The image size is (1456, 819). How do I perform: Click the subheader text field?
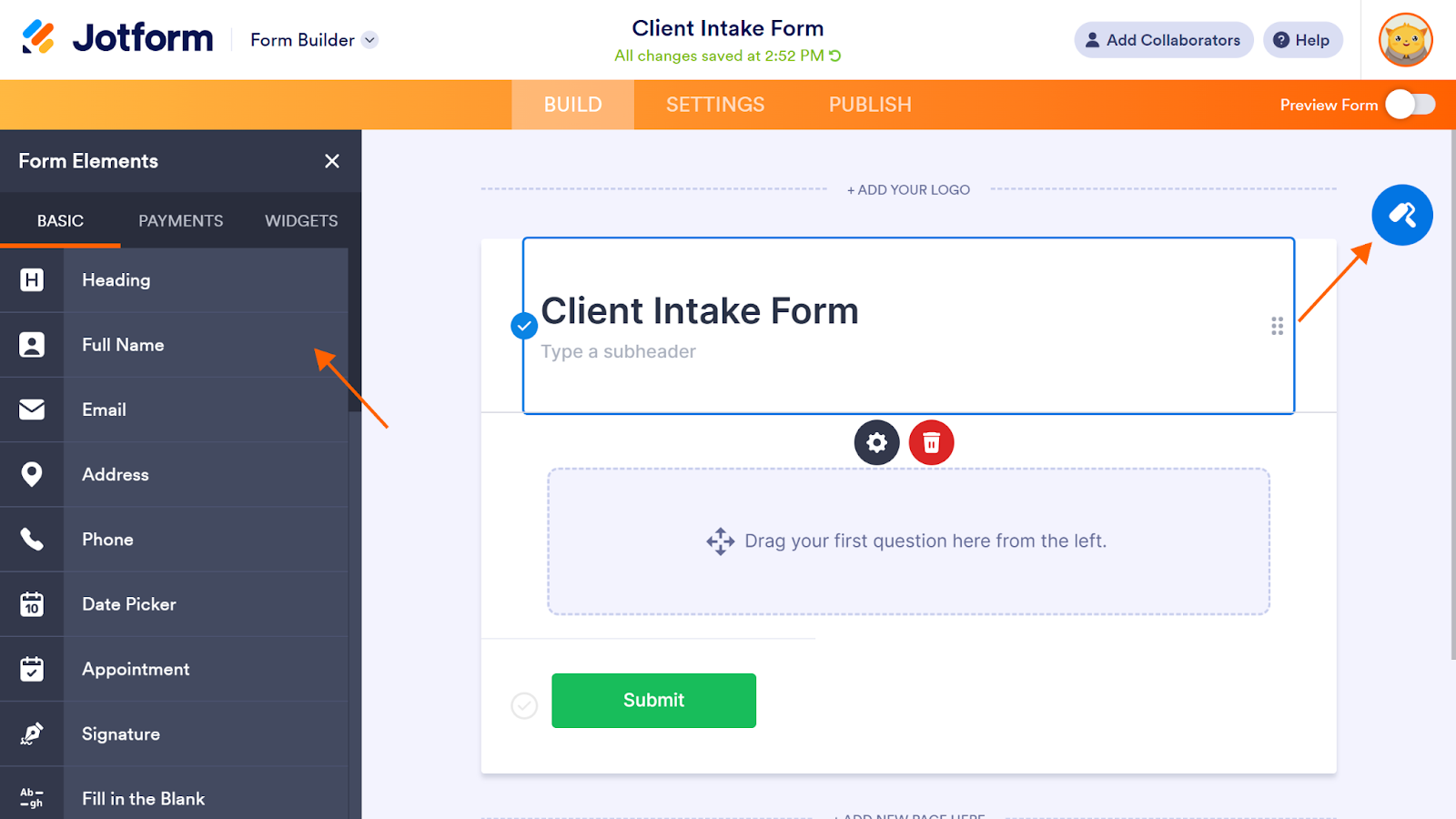click(619, 352)
